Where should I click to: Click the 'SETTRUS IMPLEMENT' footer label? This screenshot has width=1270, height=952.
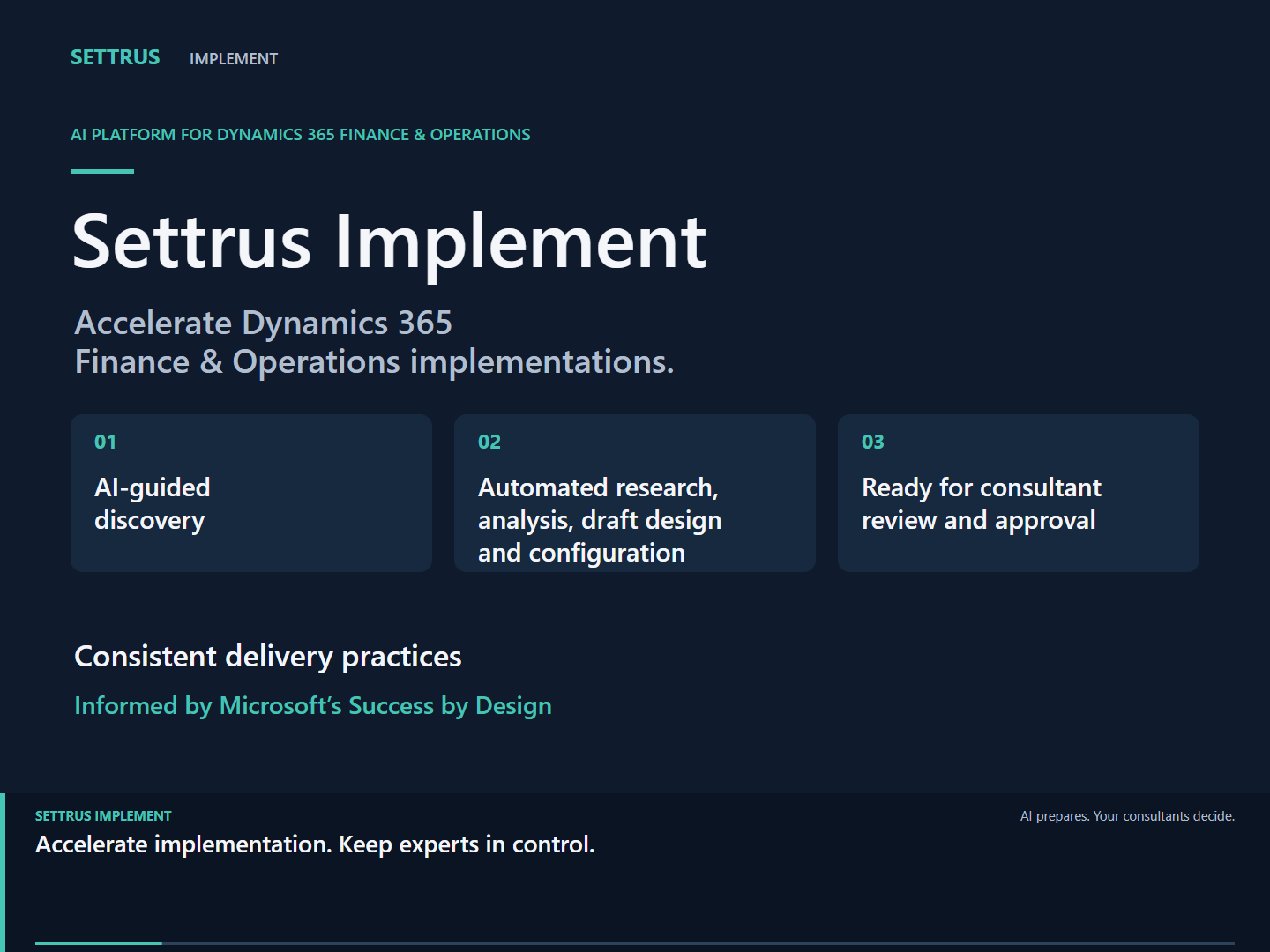103,816
